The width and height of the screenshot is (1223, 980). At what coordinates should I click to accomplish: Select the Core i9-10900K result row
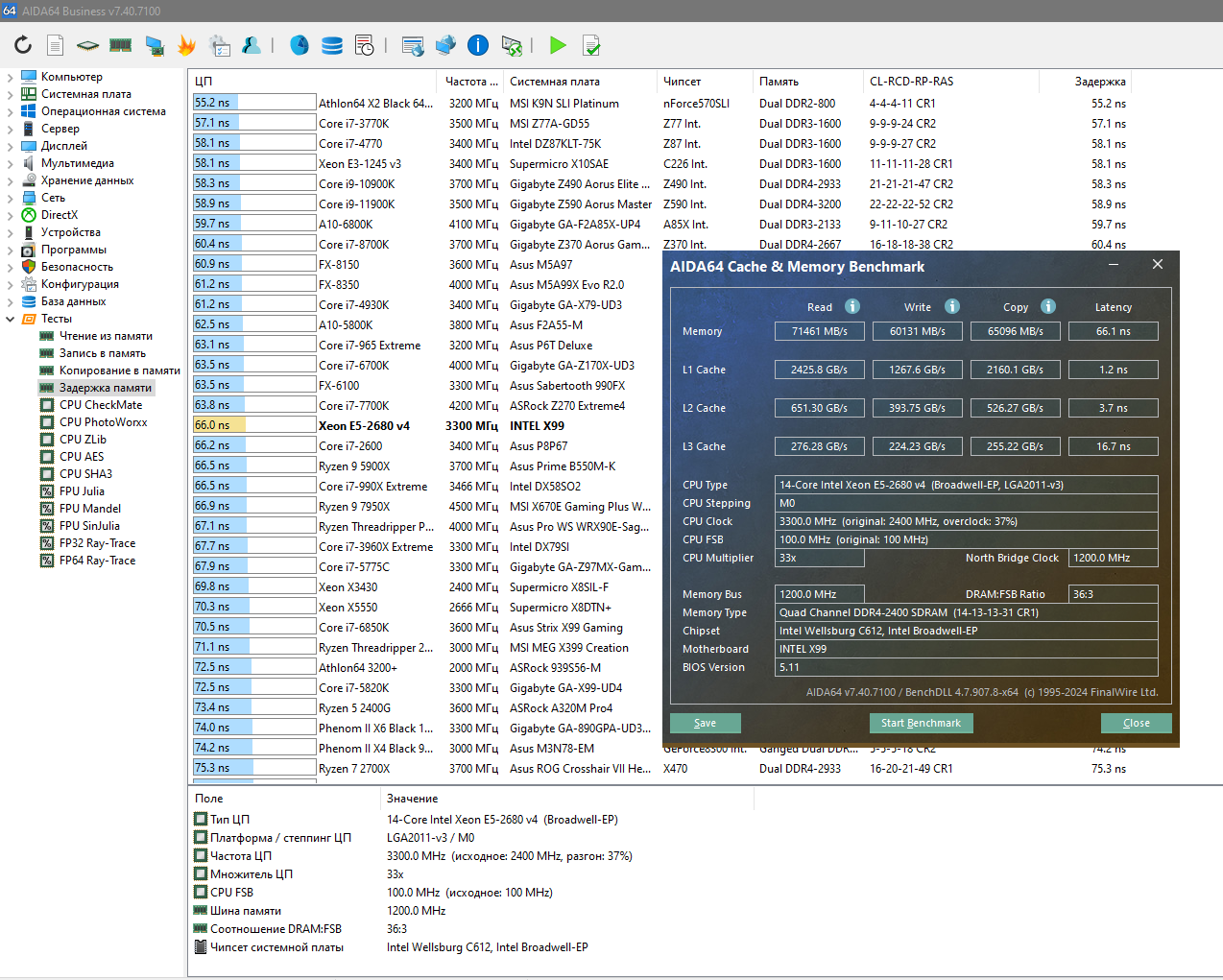(x=659, y=183)
